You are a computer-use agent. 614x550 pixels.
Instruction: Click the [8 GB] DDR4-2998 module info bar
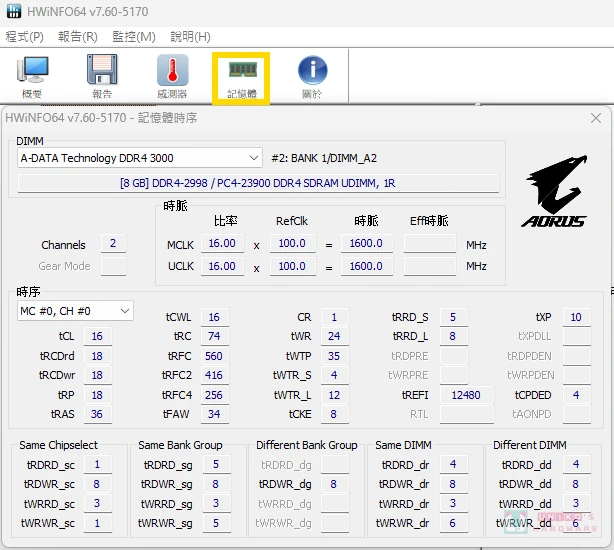click(x=258, y=183)
